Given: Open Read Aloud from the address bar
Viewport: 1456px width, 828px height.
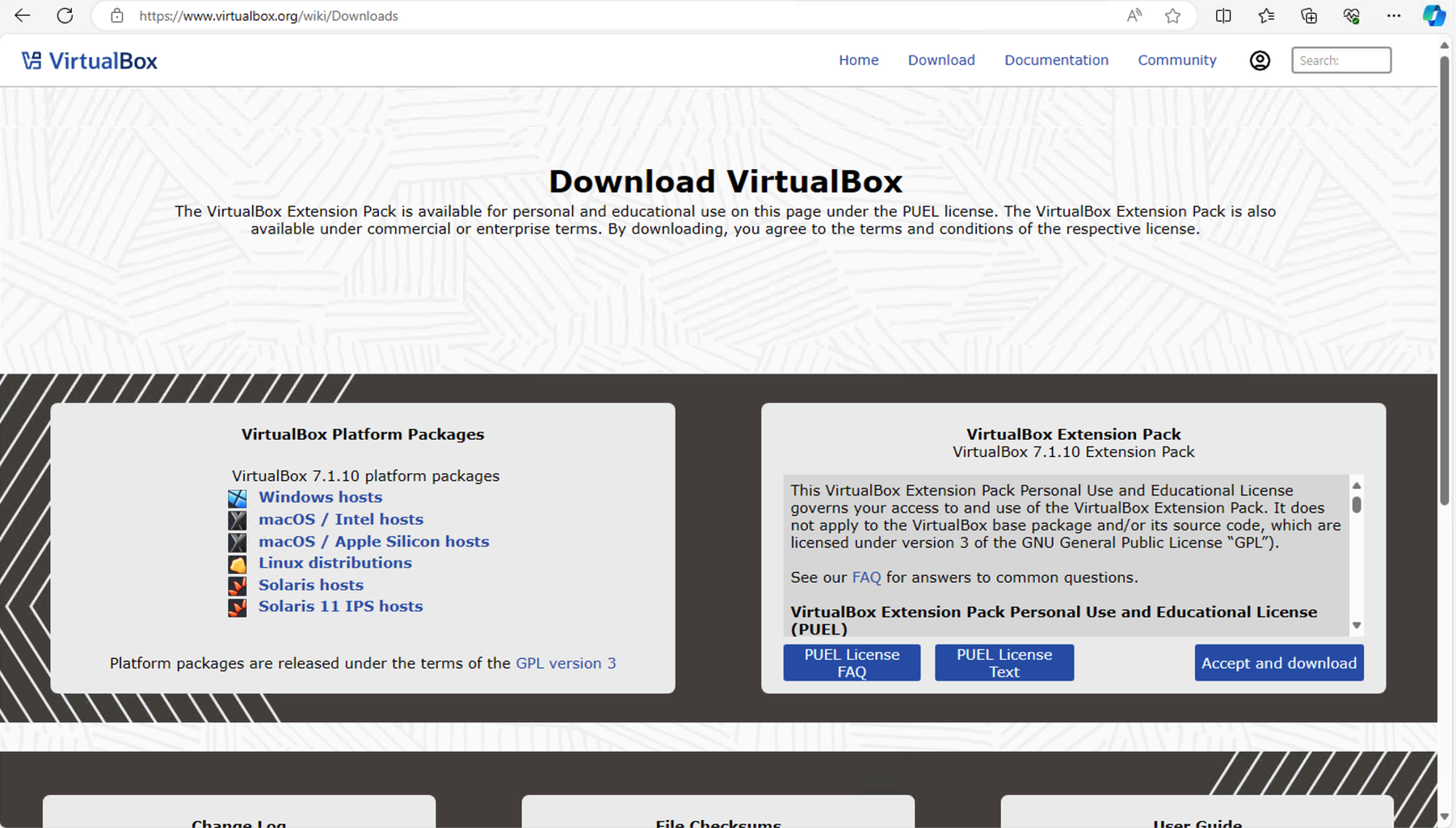Looking at the screenshot, I should [1134, 16].
